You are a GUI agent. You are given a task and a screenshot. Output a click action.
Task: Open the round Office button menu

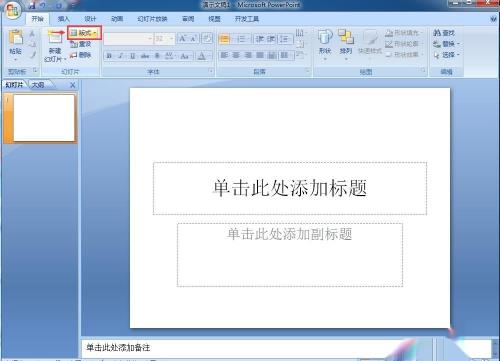(x=13, y=11)
